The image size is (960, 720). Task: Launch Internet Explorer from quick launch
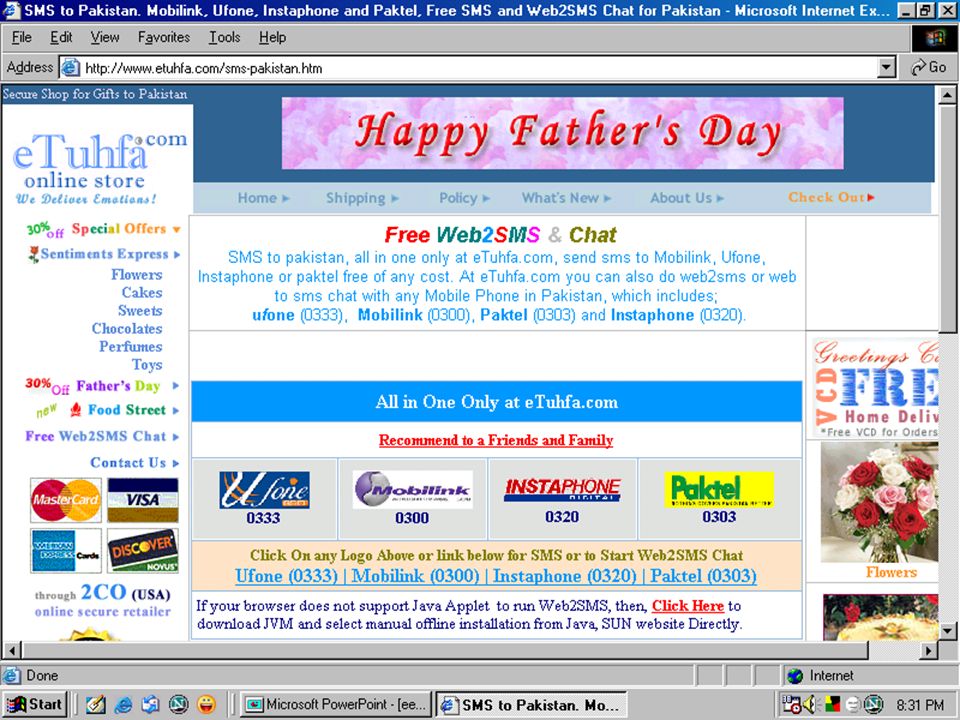[123, 705]
